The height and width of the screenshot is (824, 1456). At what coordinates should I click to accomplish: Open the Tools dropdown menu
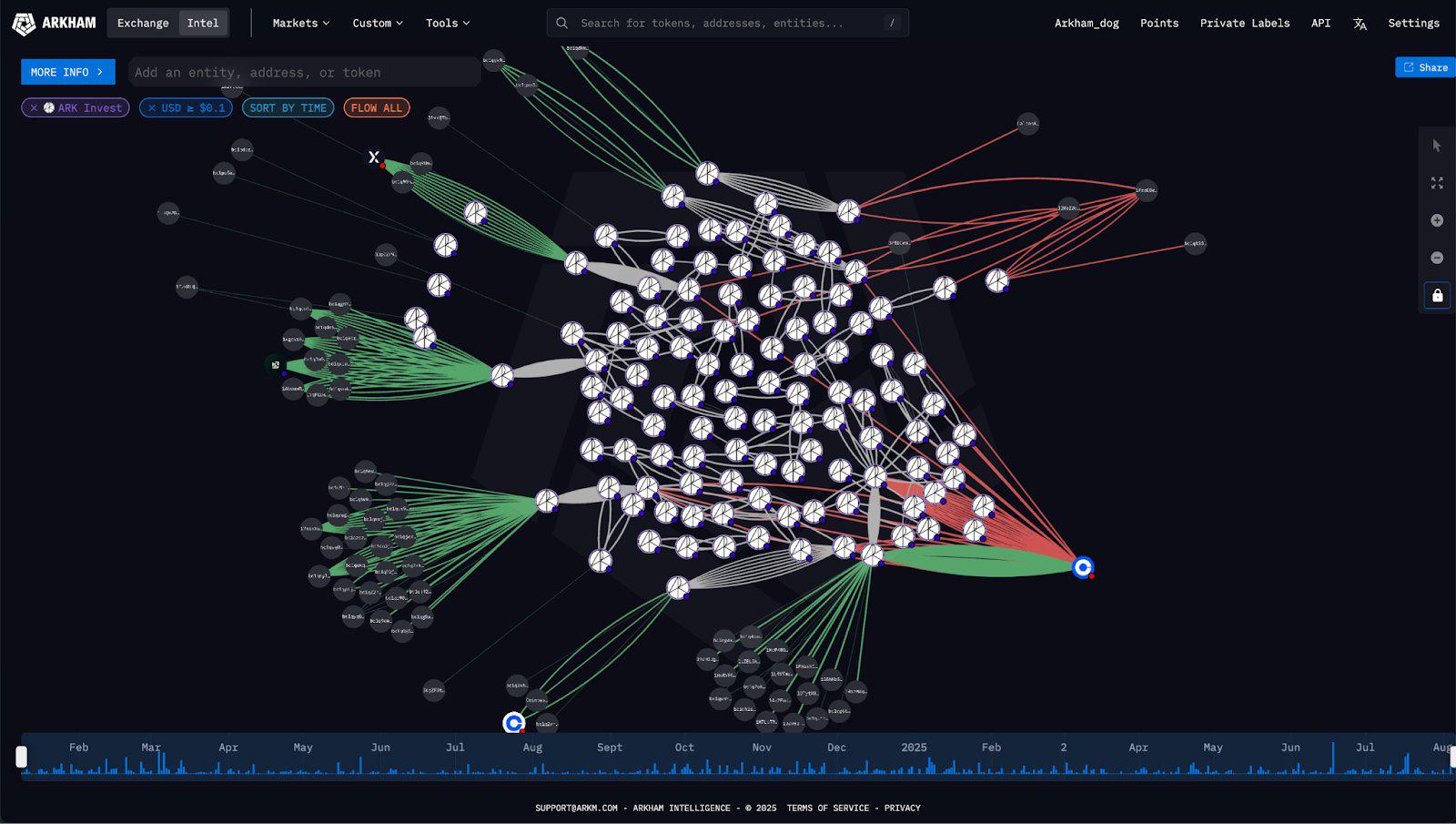pyautogui.click(x=447, y=23)
